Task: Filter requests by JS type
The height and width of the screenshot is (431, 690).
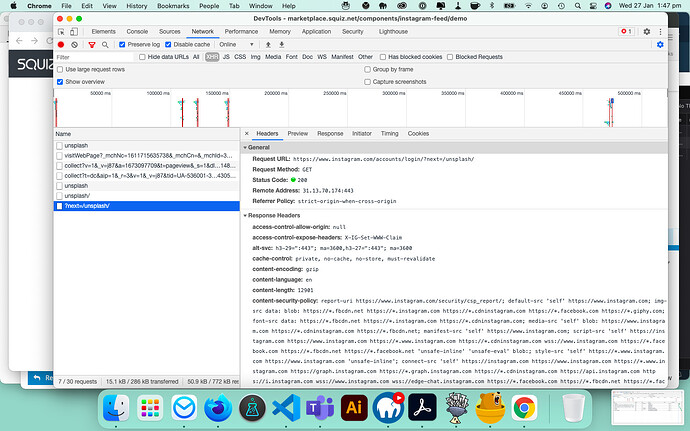Action: coord(226,57)
